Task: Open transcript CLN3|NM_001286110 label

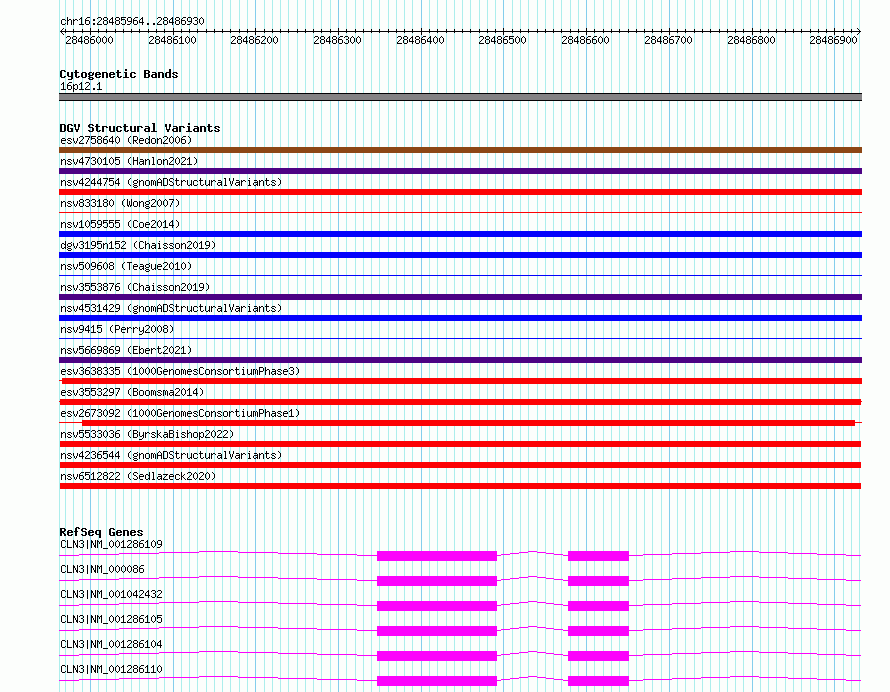Action: (111, 669)
